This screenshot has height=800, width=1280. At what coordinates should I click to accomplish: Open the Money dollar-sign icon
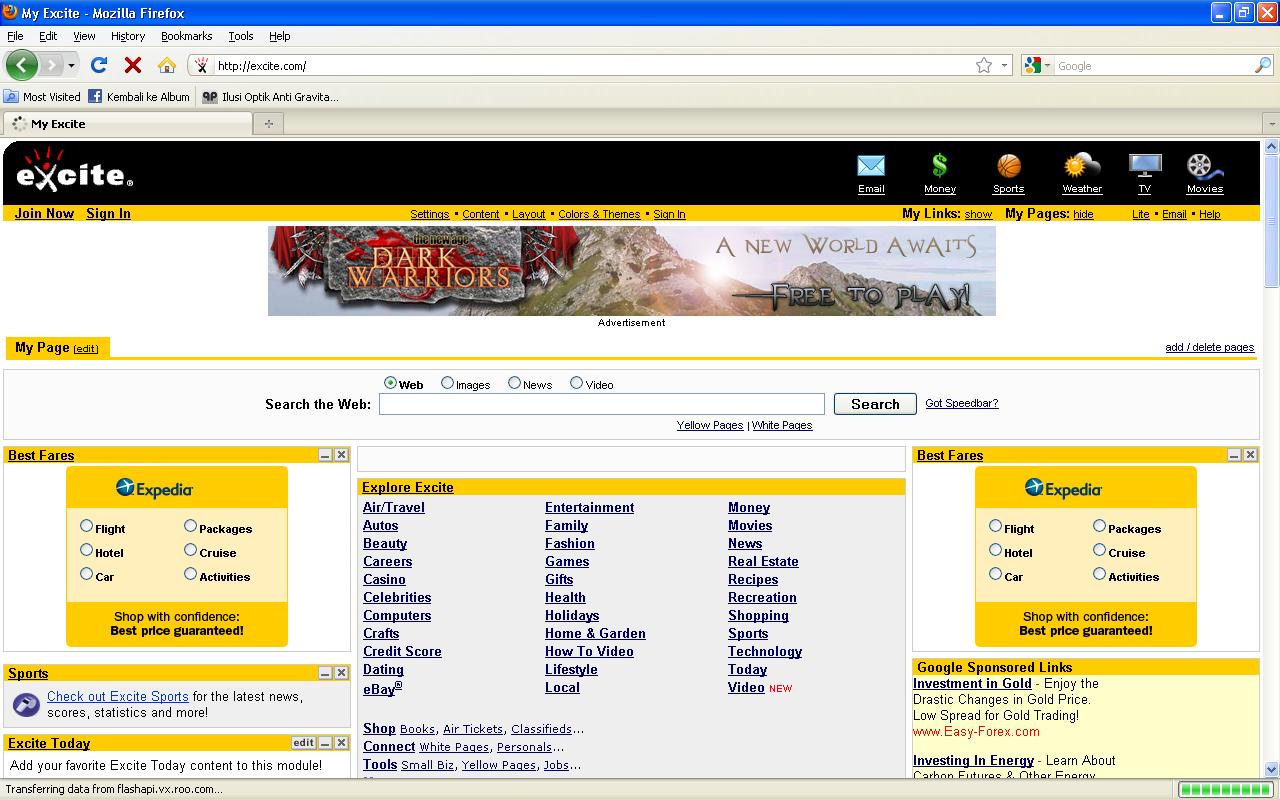(x=939, y=166)
